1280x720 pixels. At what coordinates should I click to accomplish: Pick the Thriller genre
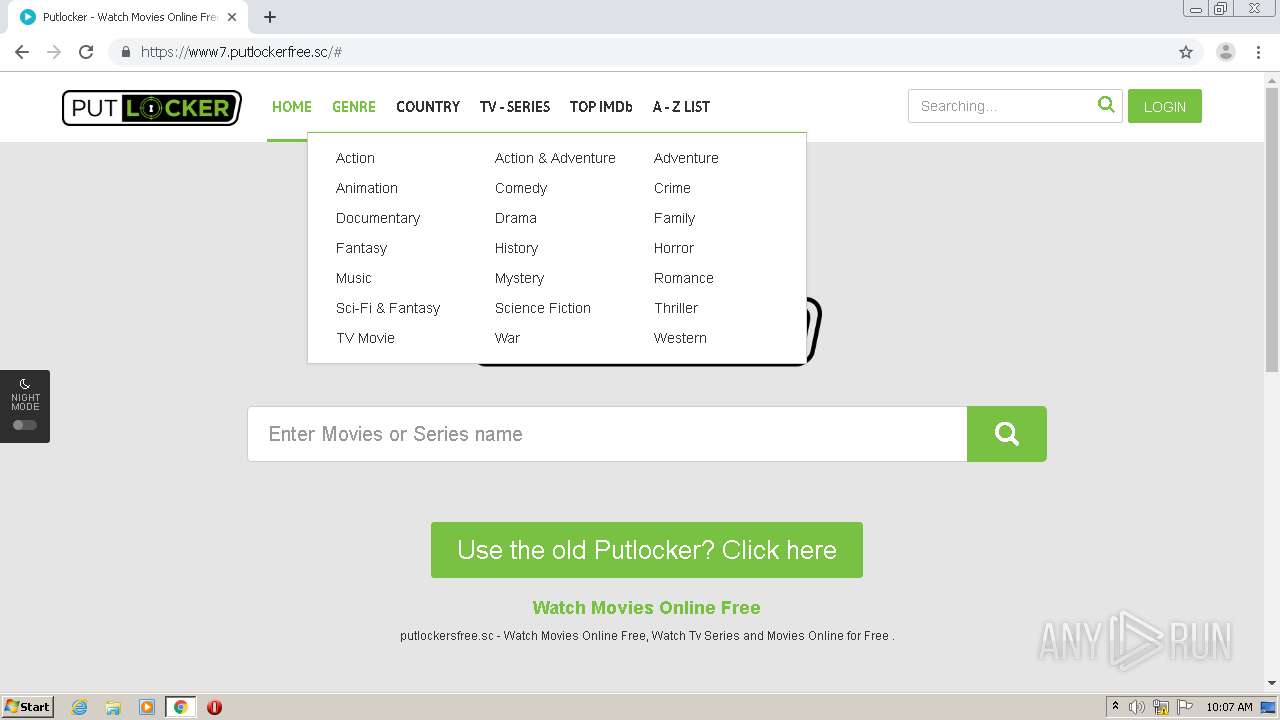coord(676,308)
